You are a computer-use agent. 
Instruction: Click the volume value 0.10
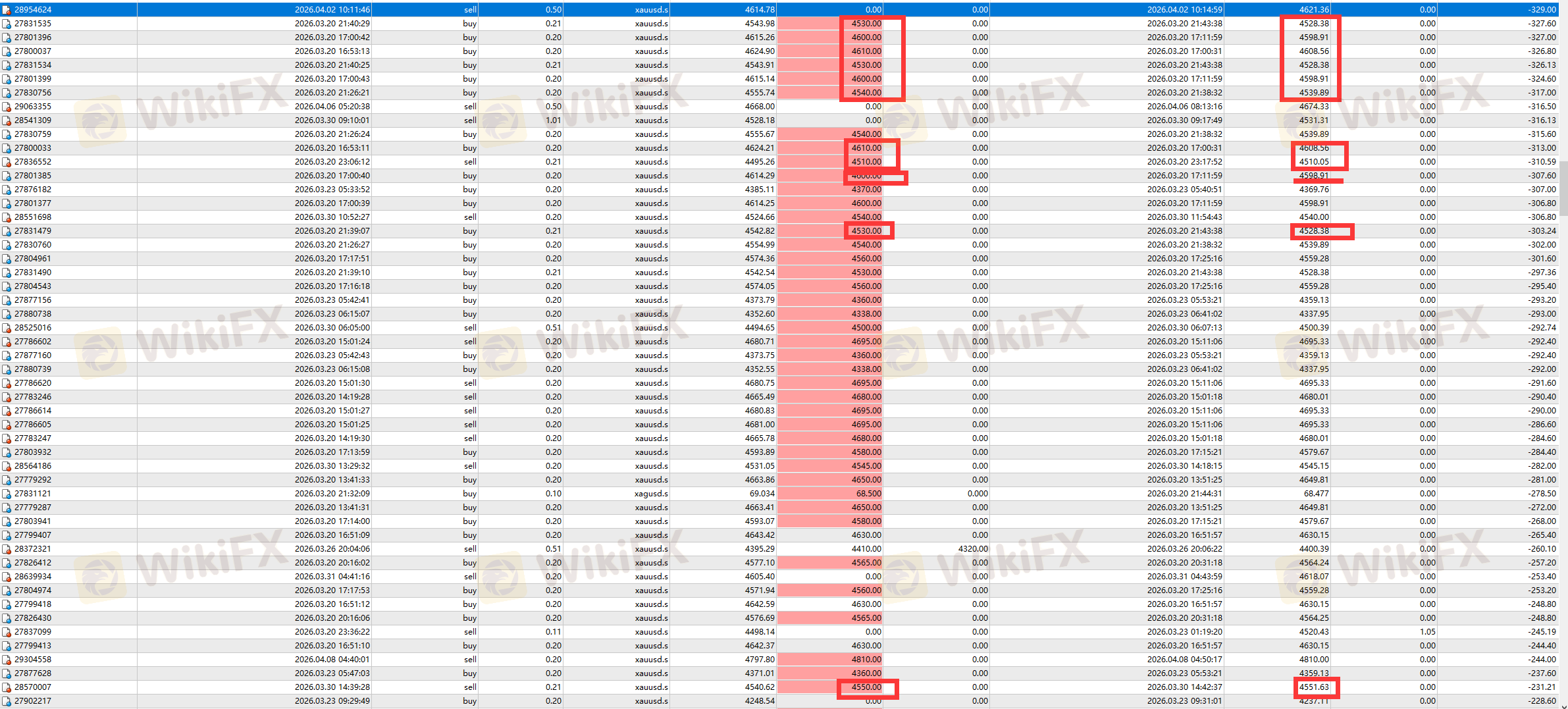click(x=553, y=494)
